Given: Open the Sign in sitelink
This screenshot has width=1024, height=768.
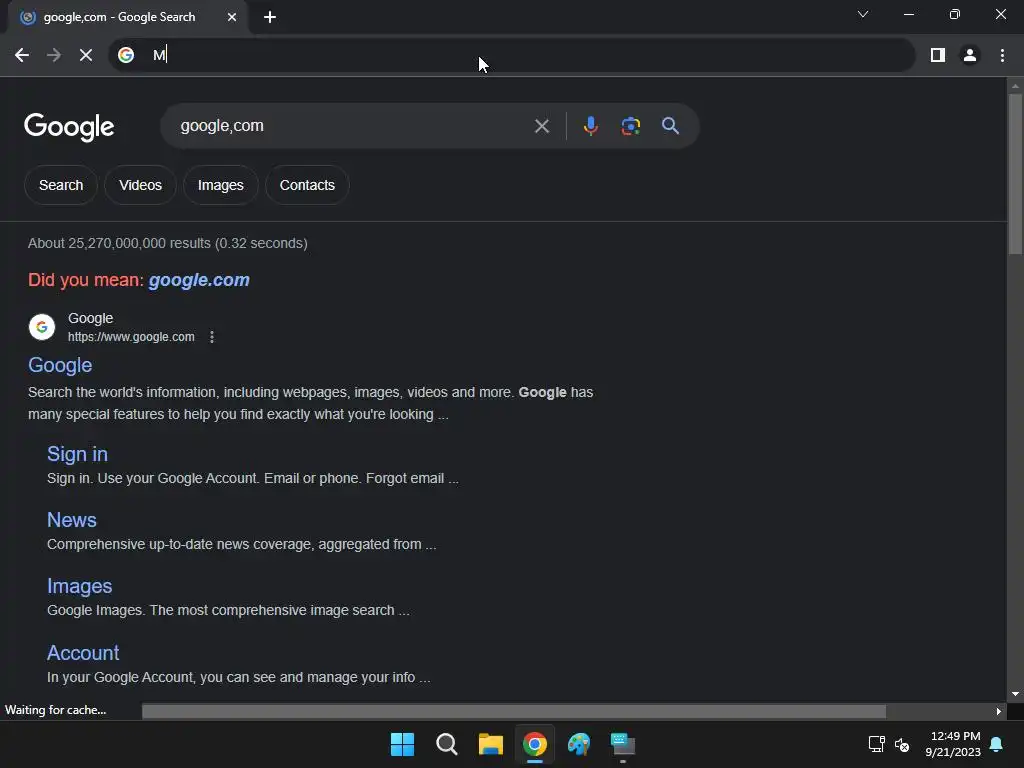Looking at the screenshot, I should pos(77,454).
